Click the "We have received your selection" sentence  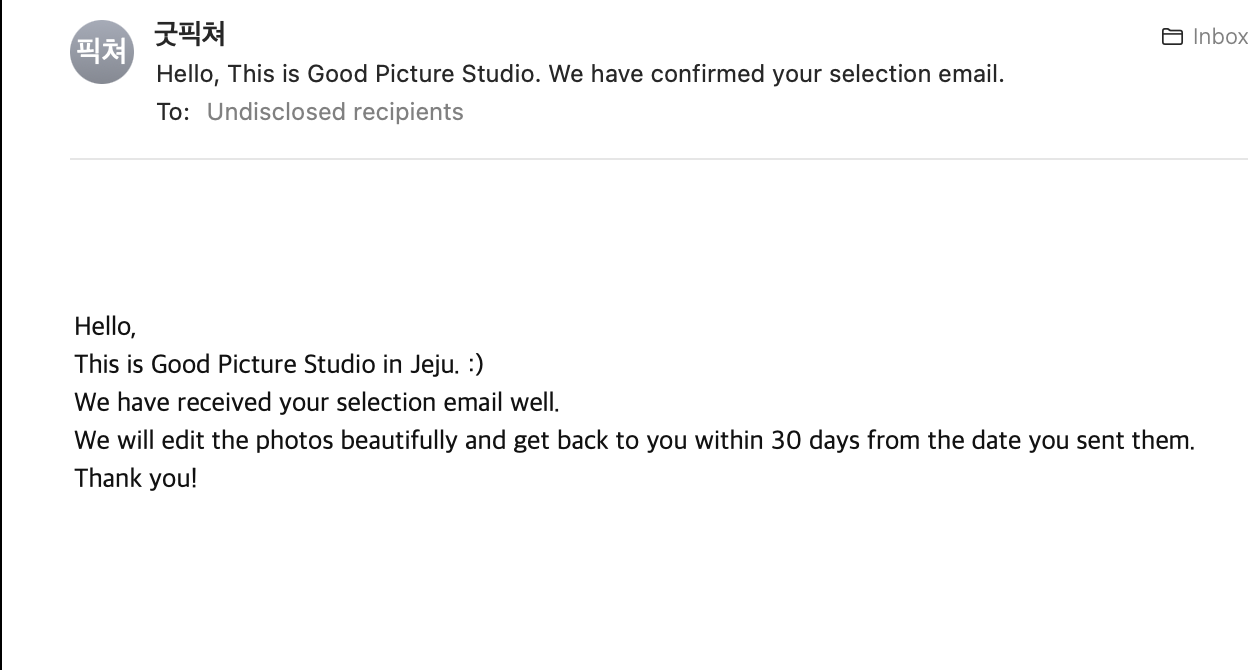(x=316, y=402)
